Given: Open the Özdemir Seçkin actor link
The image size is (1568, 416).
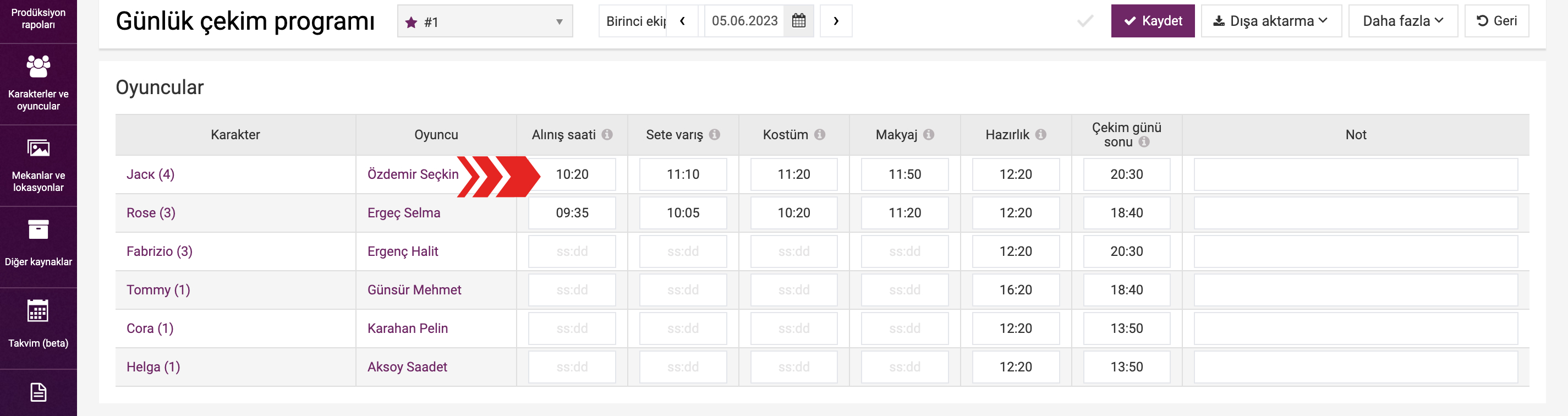Looking at the screenshot, I should point(413,174).
